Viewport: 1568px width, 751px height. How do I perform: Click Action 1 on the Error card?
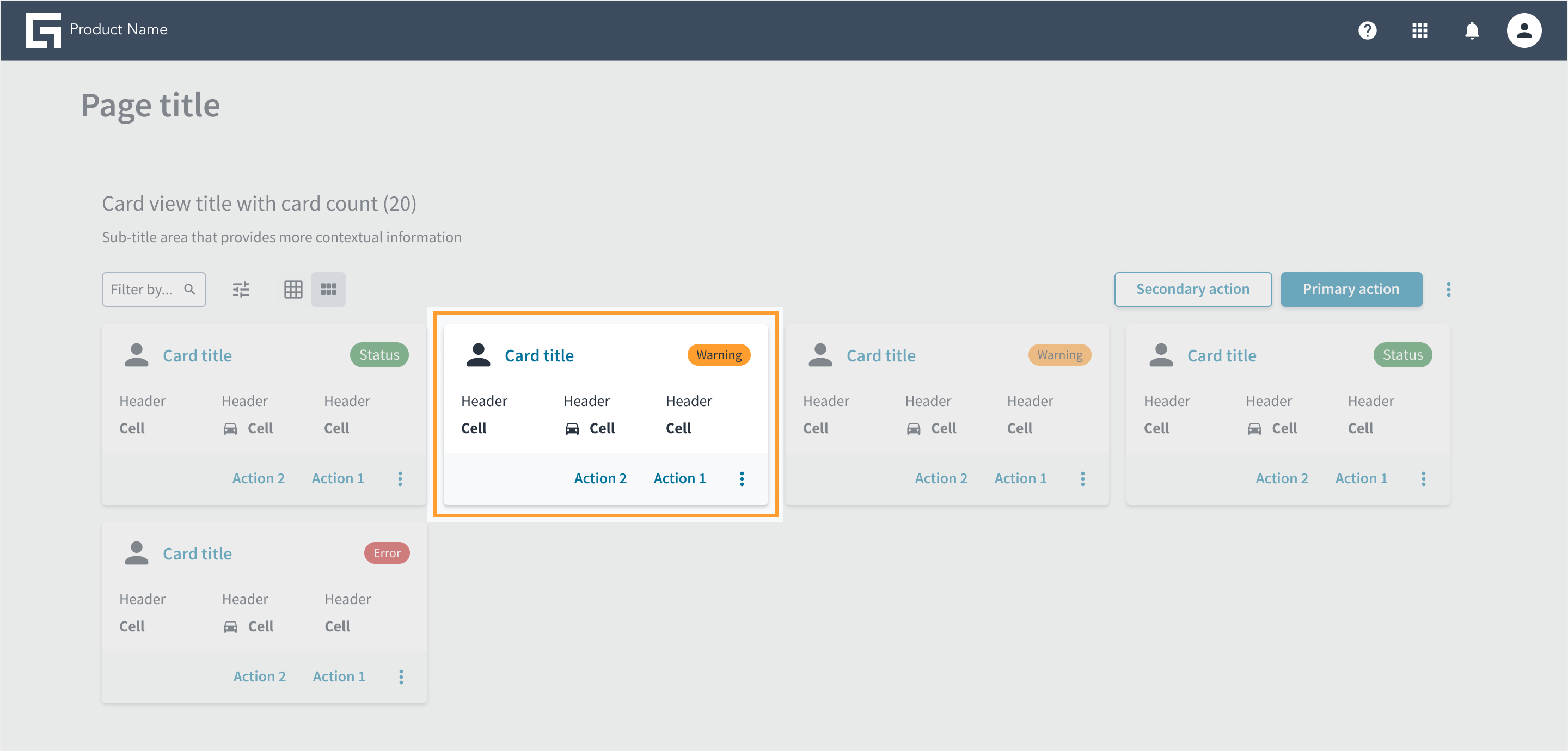tap(339, 676)
